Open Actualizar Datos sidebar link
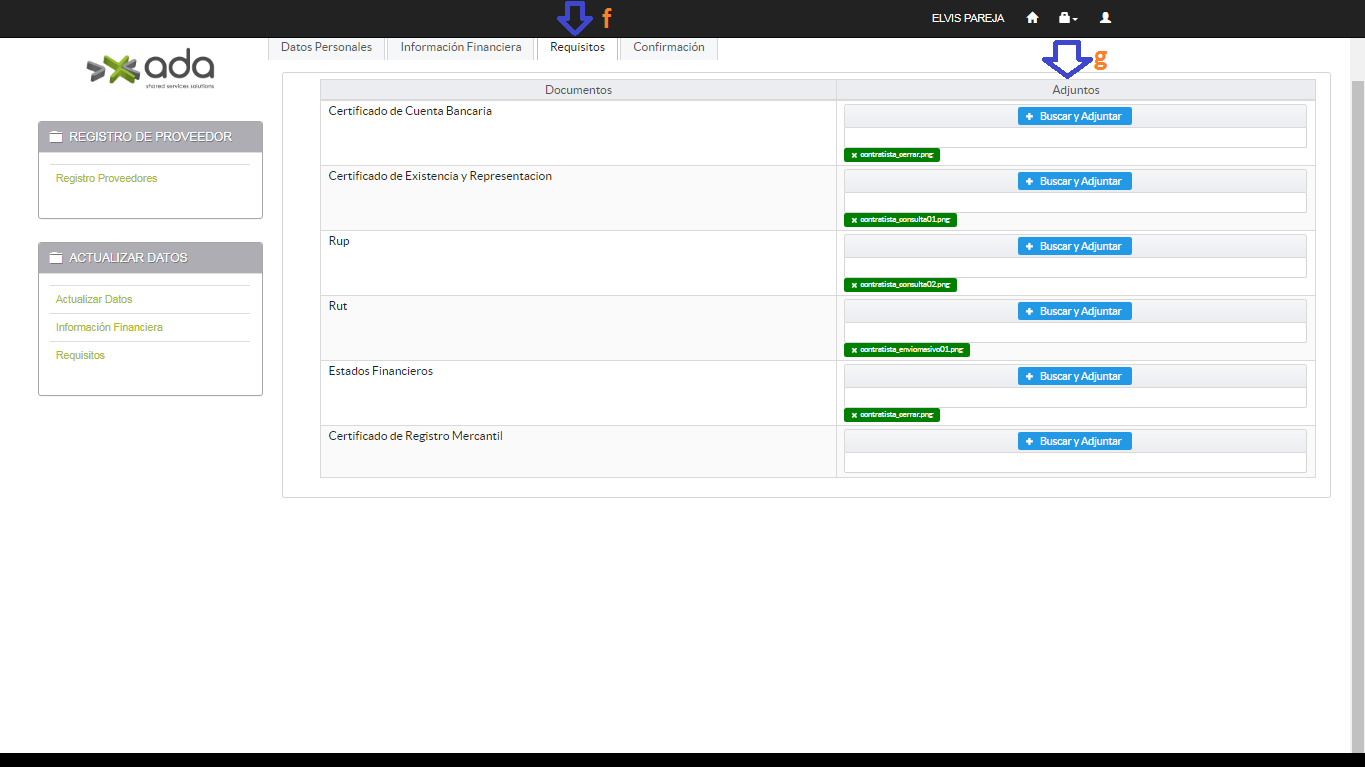This screenshot has width=1365, height=767. click(x=94, y=299)
